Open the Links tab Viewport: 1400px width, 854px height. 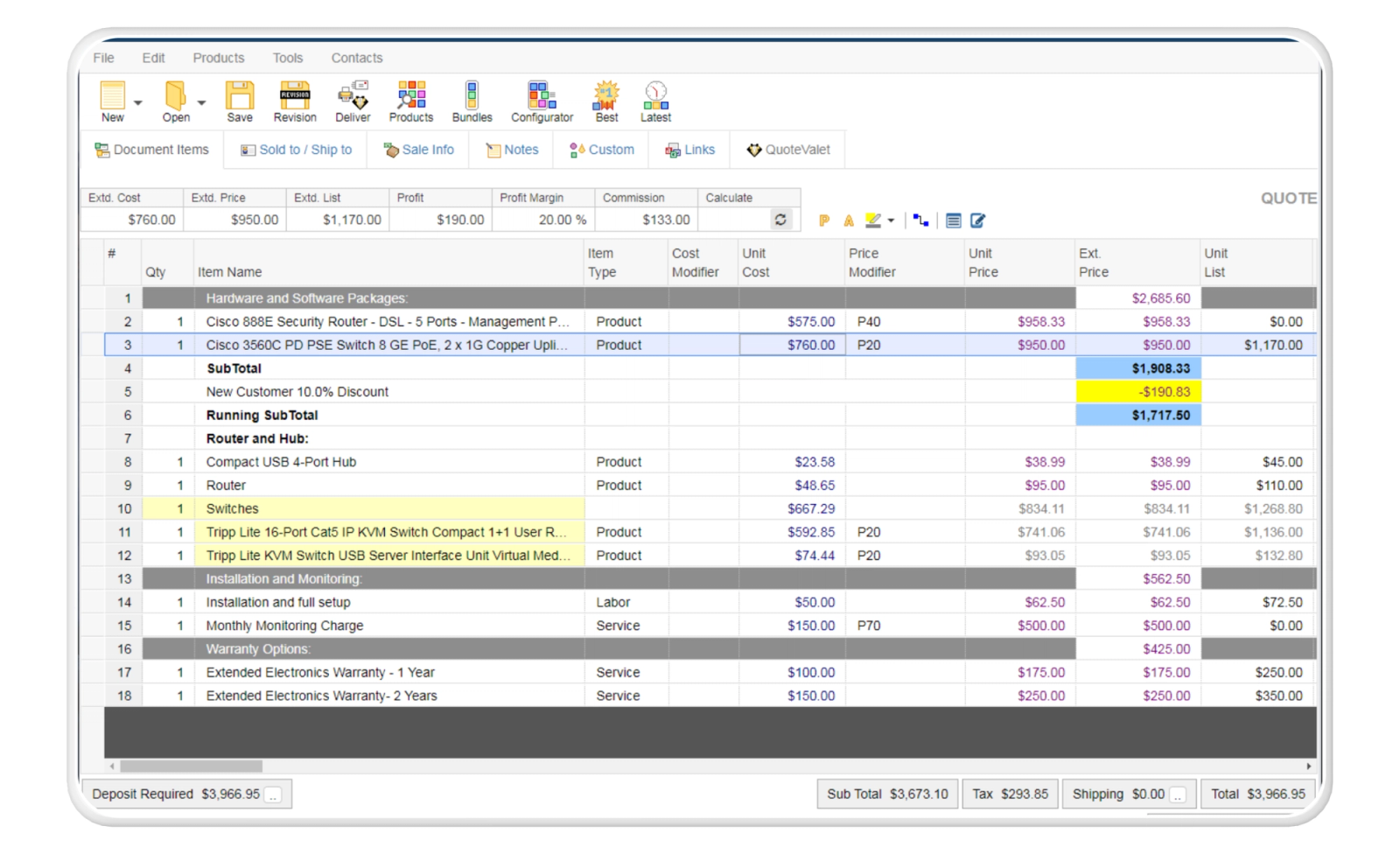pos(689,150)
